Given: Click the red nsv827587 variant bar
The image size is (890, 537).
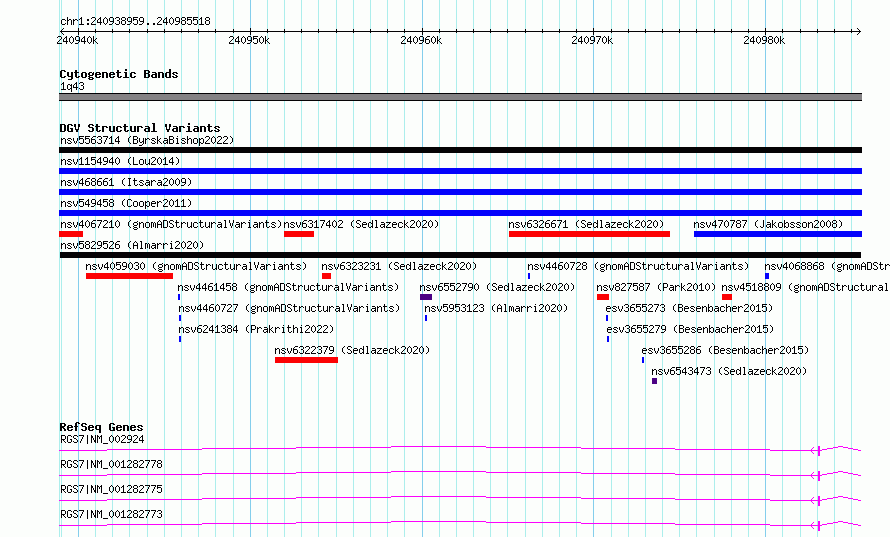Looking at the screenshot, I should pyautogui.click(x=603, y=297).
